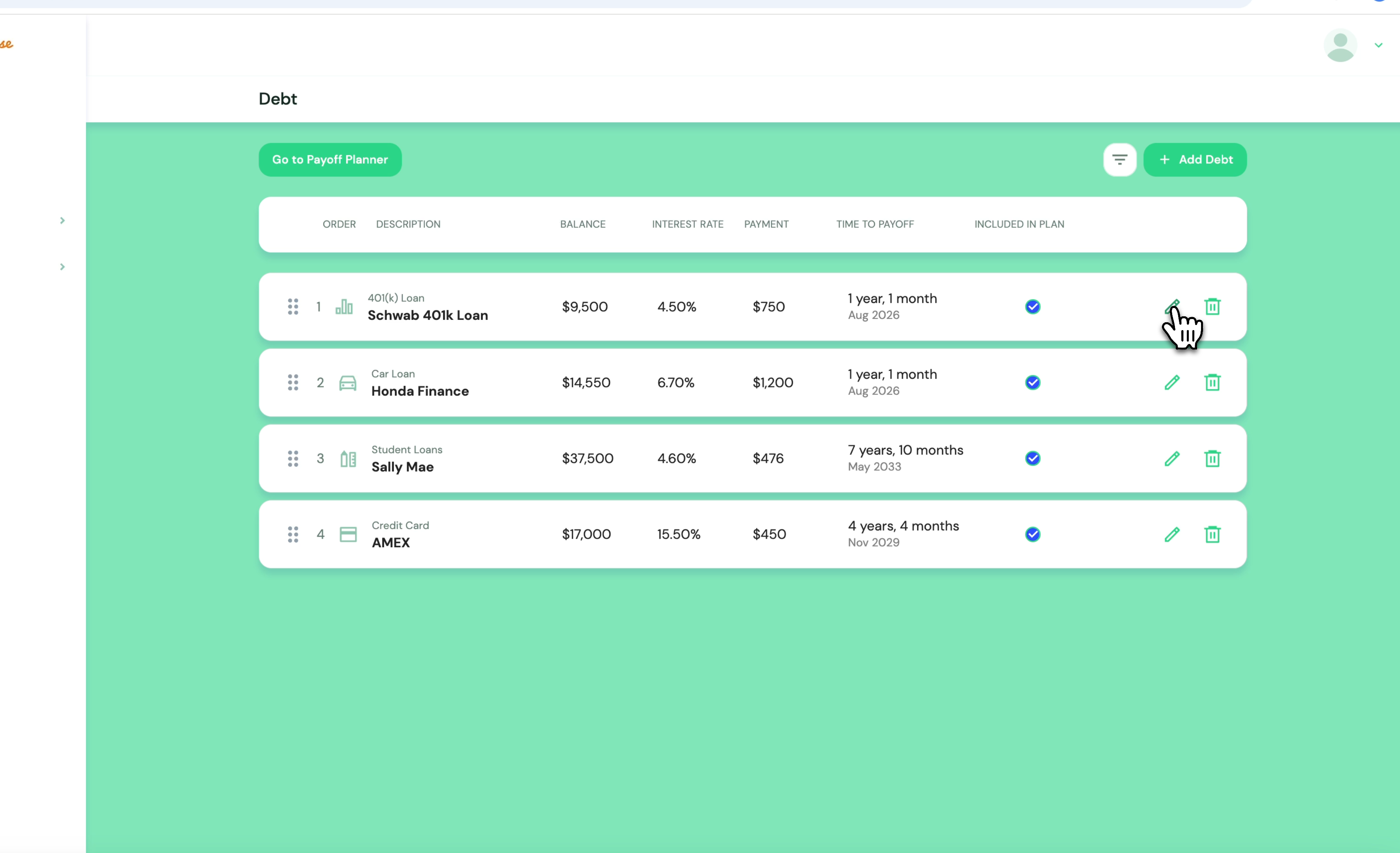Edit the Schwab 401k Loan entry
The image size is (1400, 853).
[x=1172, y=306]
